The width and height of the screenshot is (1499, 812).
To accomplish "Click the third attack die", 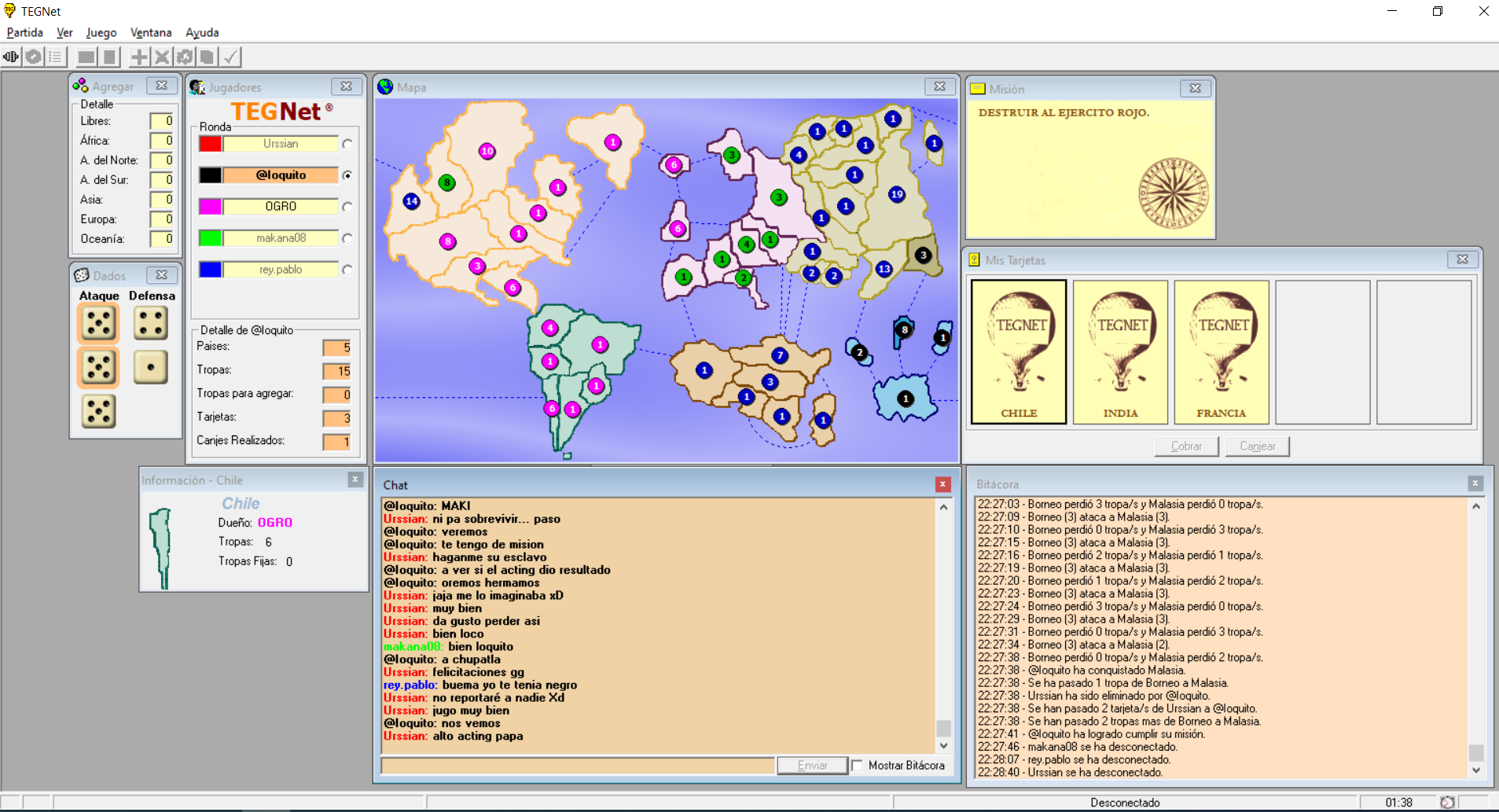I will [x=98, y=411].
